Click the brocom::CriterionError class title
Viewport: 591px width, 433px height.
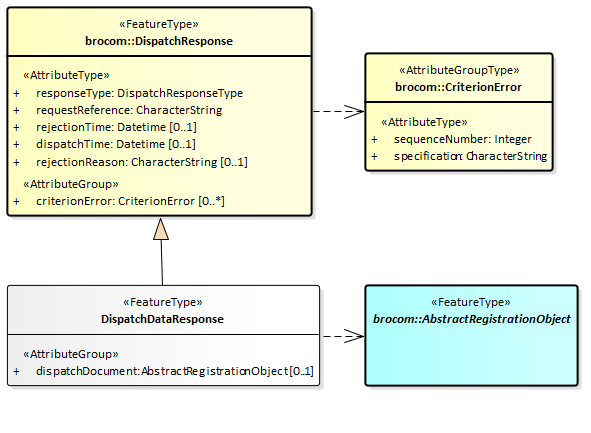458,87
